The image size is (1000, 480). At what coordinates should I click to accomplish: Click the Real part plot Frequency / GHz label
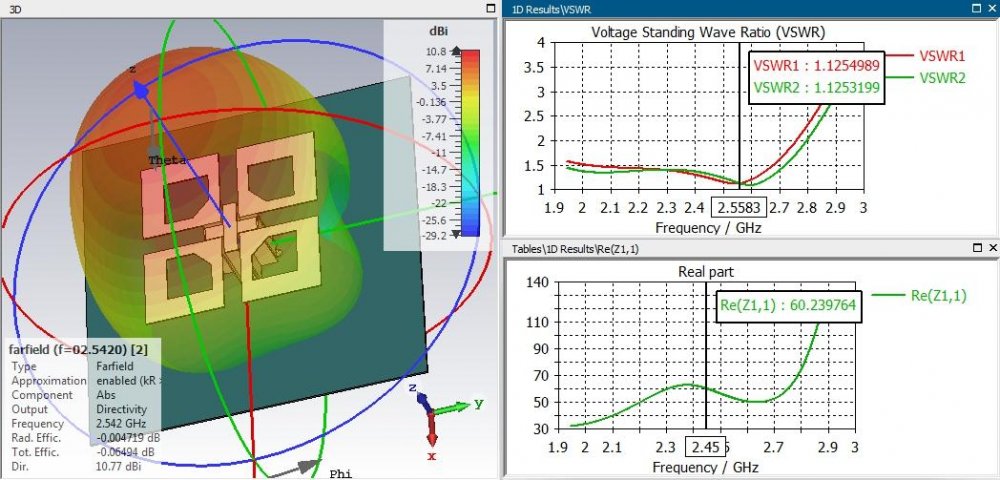(705, 467)
